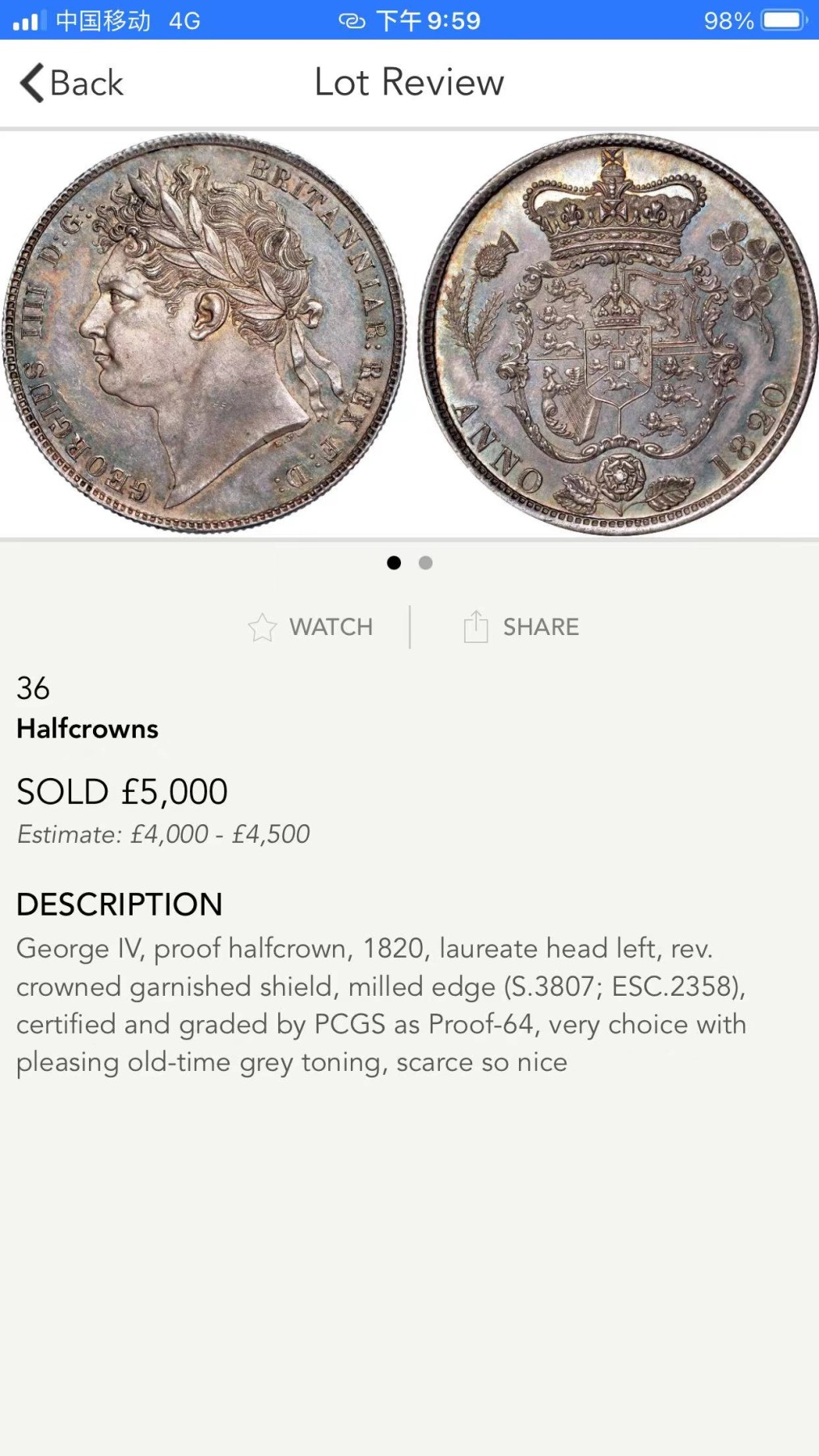Tap the Estimate £4,000 - £4,500 line
This screenshot has width=819, height=1456.
[x=163, y=834]
